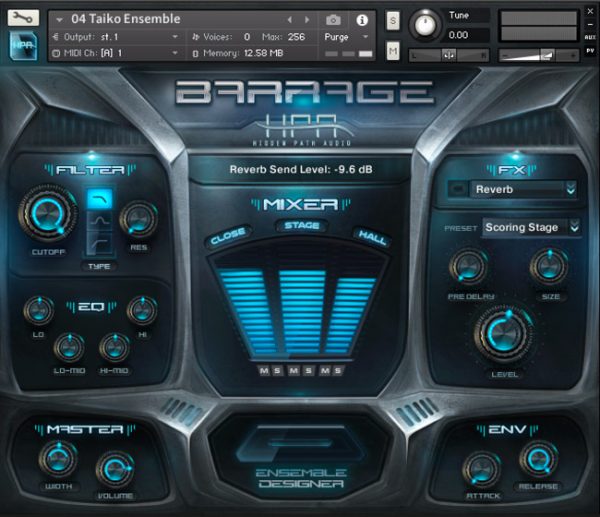This screenshot has height=517, width=600.
Task: Click the EQ Hi-Mid knob
Action: (114, 347)
